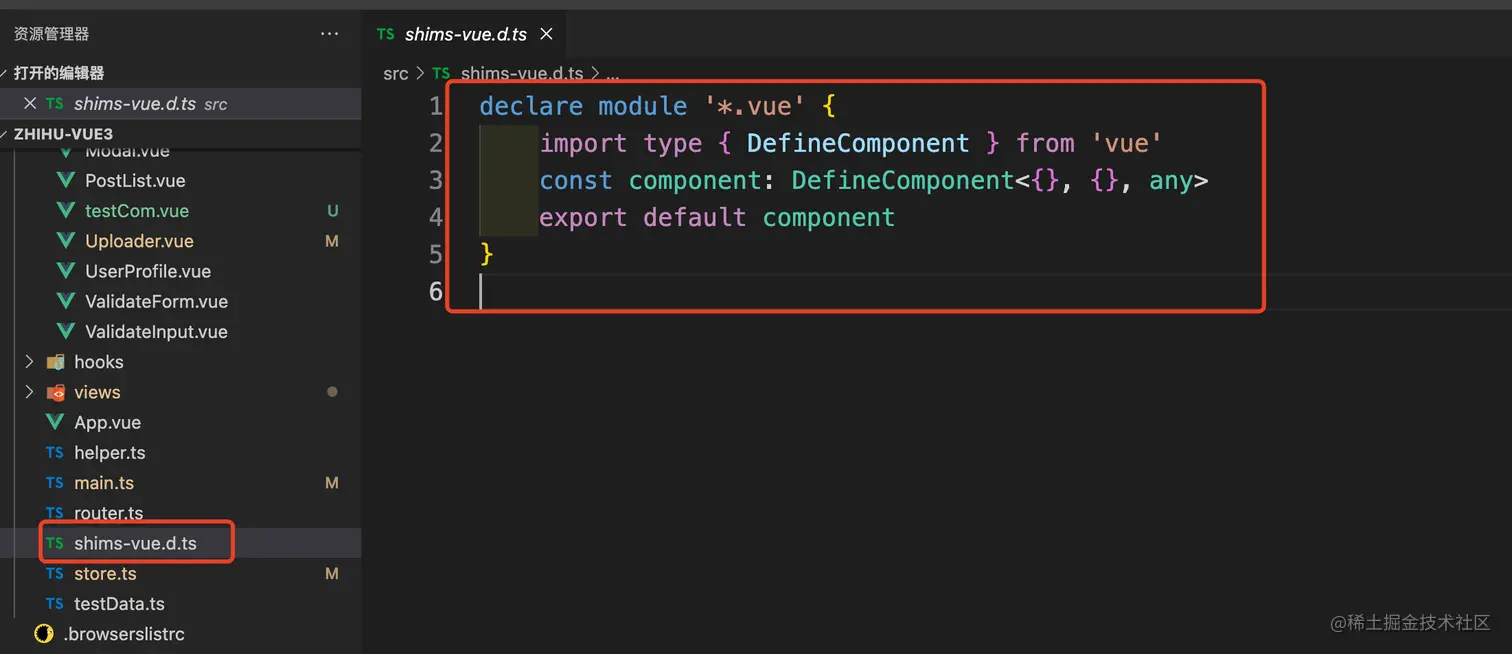1512x654 pixels.
Task: Click 'export default component' code line
Action: (x=717, y=217)
